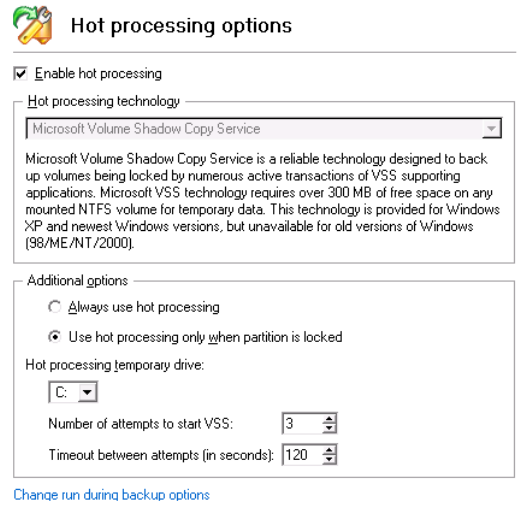The width and height of the screenshot is (532, 513).
Task: Click the hot processing technology dropdown arrow
Action: (x=491, y=129)
